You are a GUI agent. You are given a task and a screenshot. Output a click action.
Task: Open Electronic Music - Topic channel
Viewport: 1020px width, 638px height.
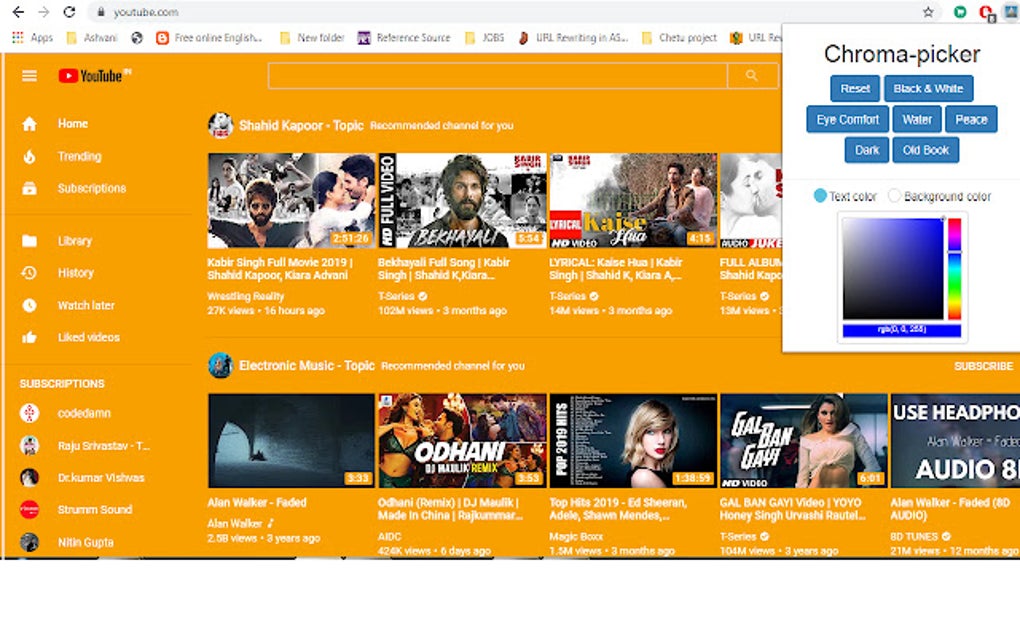[310, 365]
